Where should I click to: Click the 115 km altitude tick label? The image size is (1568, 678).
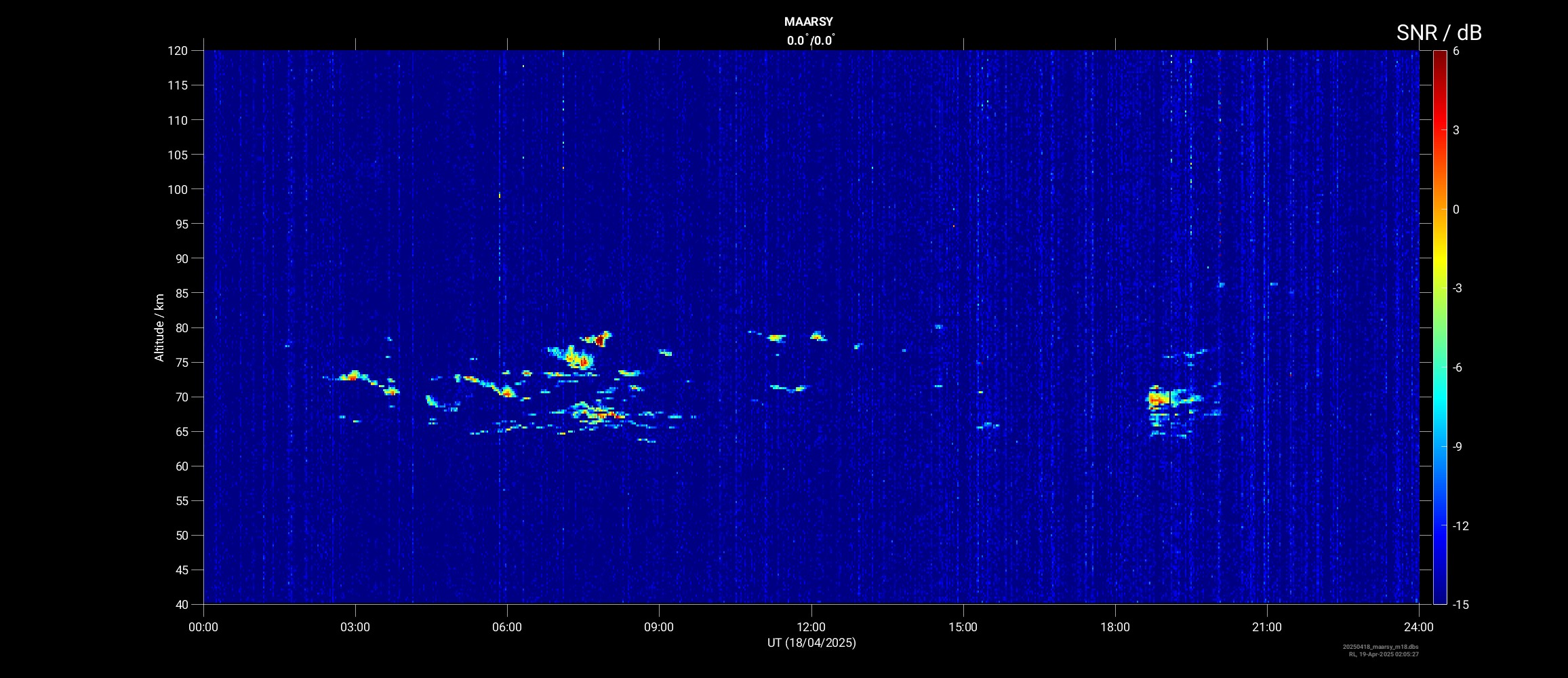(x=178, y=85)
